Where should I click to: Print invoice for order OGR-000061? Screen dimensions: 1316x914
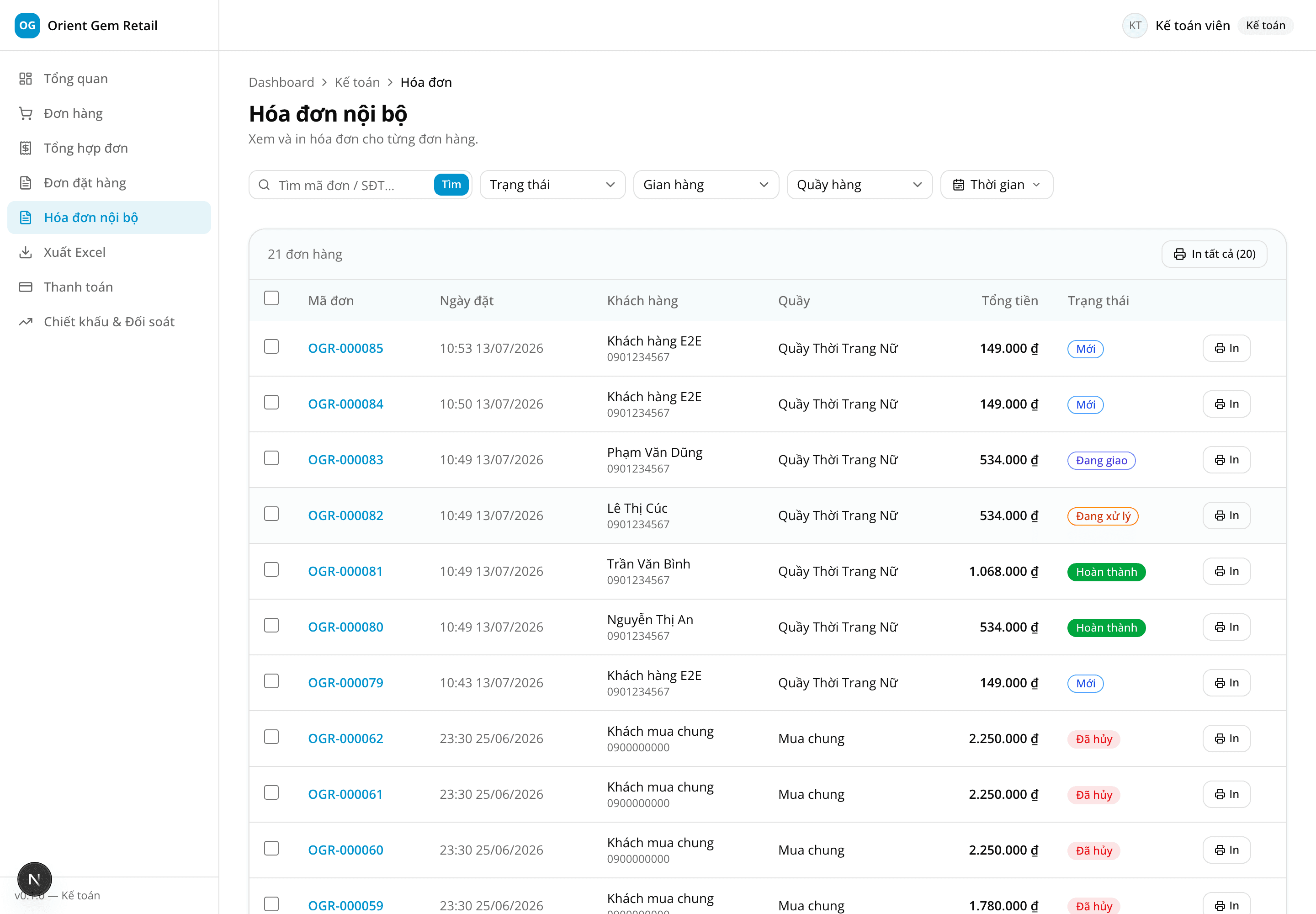1226,794
